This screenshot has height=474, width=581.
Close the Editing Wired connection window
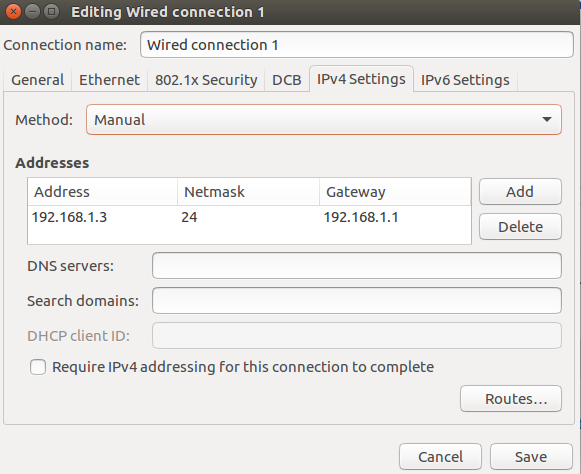13,12
